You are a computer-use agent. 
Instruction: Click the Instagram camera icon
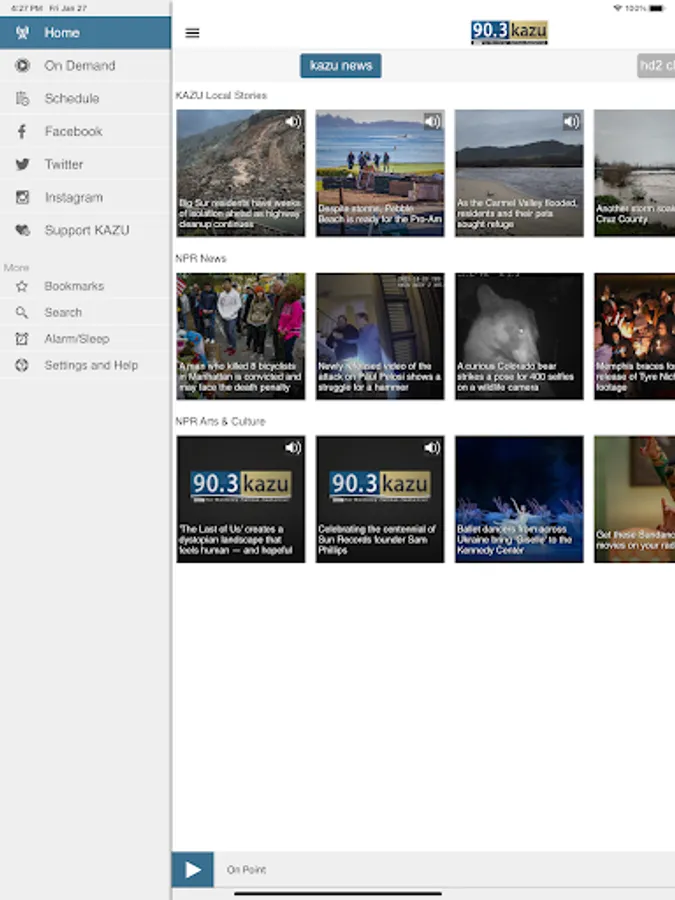(22, 197)
